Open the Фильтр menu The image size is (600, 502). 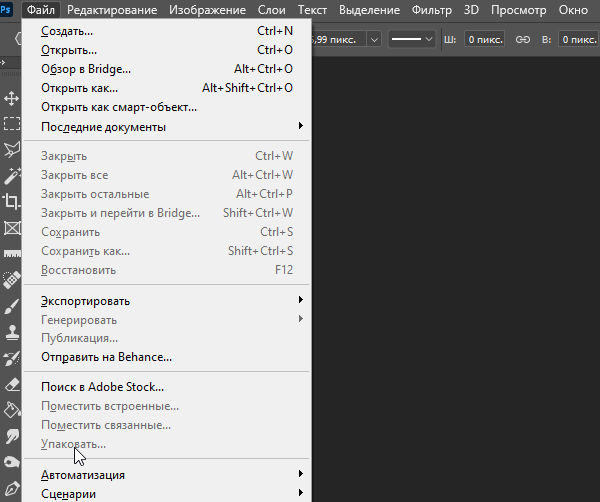pos(432,10)
